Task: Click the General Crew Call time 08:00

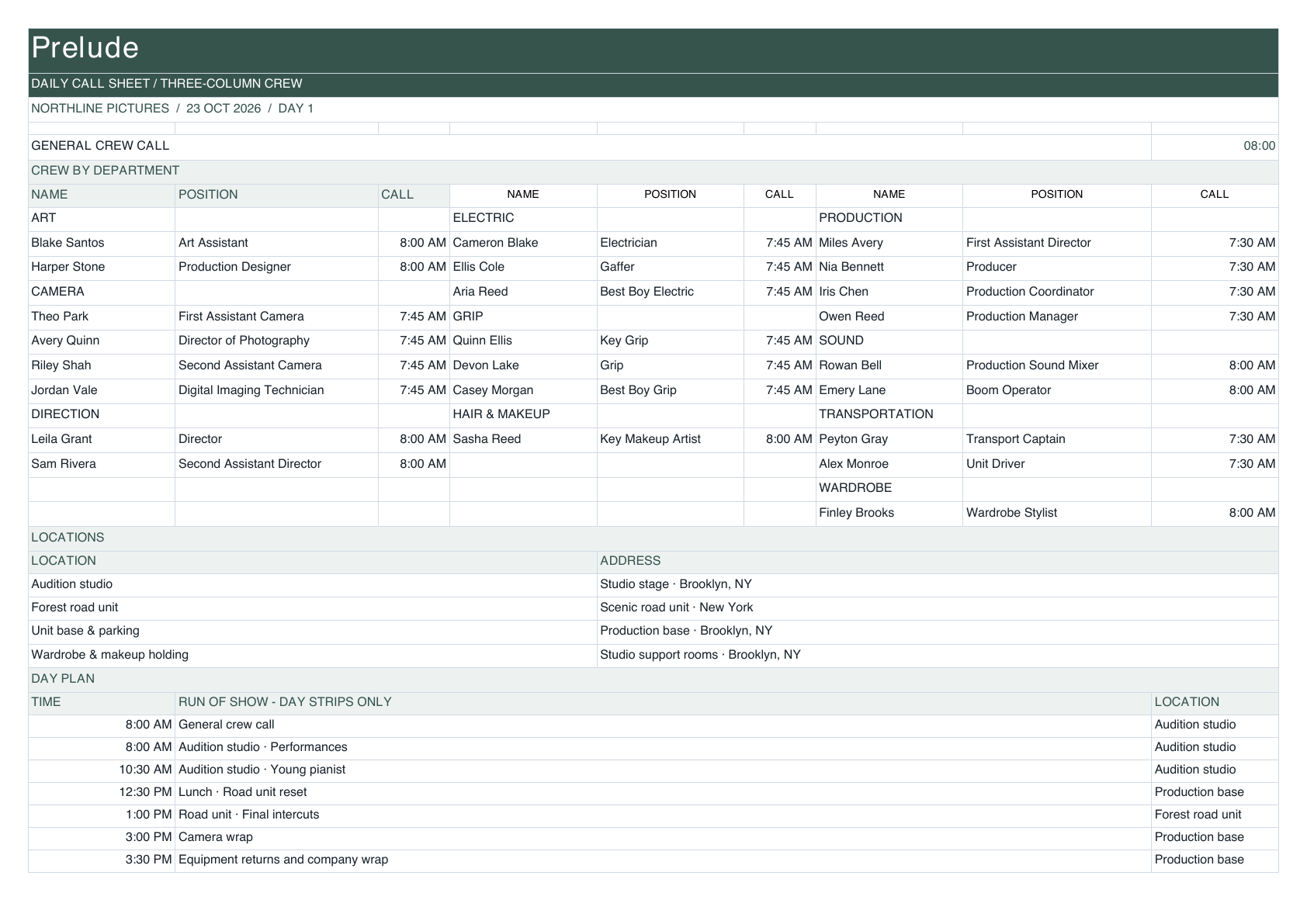Action: point(1215,146)
